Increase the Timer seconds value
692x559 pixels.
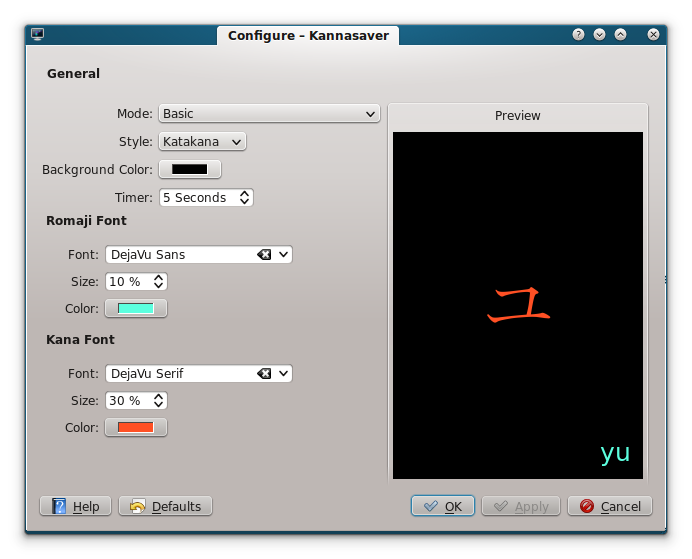coord(244,193)
